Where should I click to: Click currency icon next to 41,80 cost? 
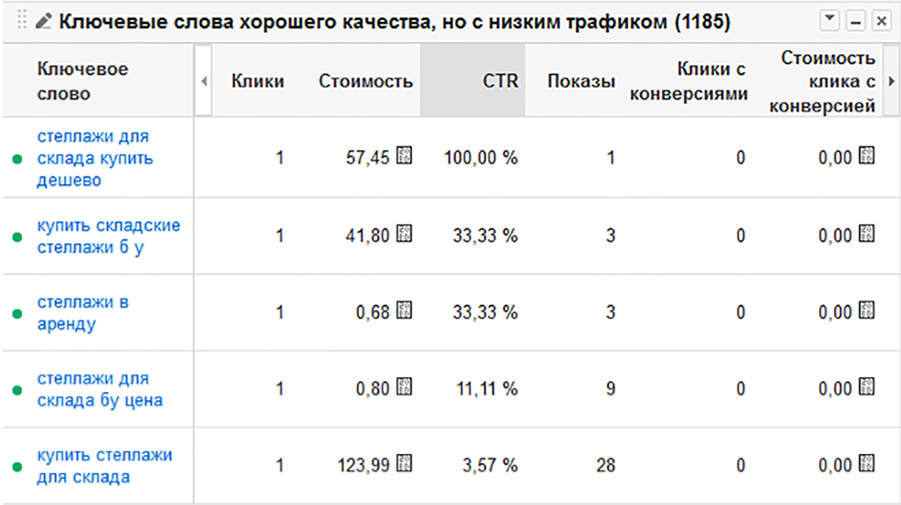(404, 234)
